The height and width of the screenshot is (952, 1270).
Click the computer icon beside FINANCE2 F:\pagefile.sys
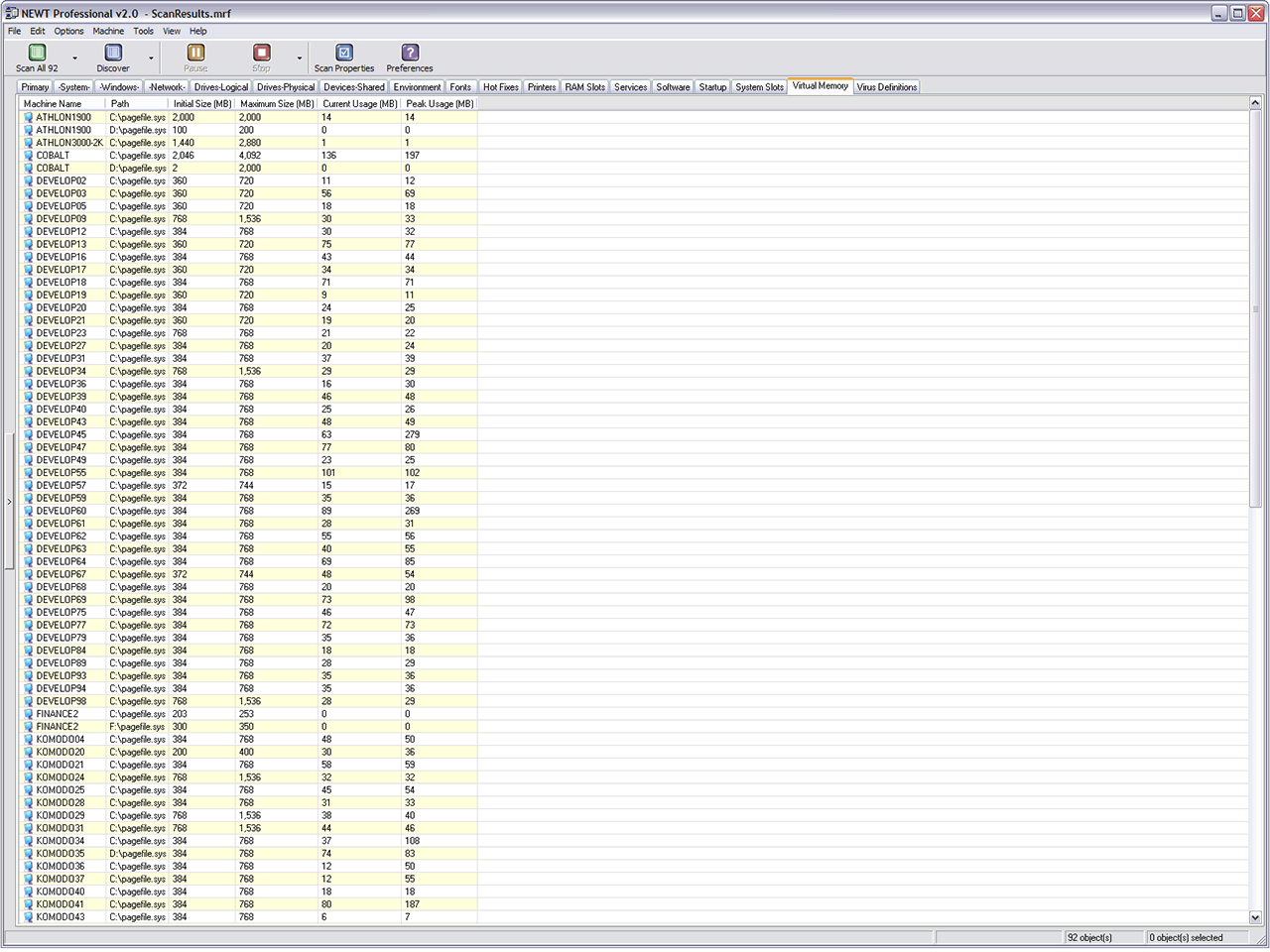coord(29,727)
